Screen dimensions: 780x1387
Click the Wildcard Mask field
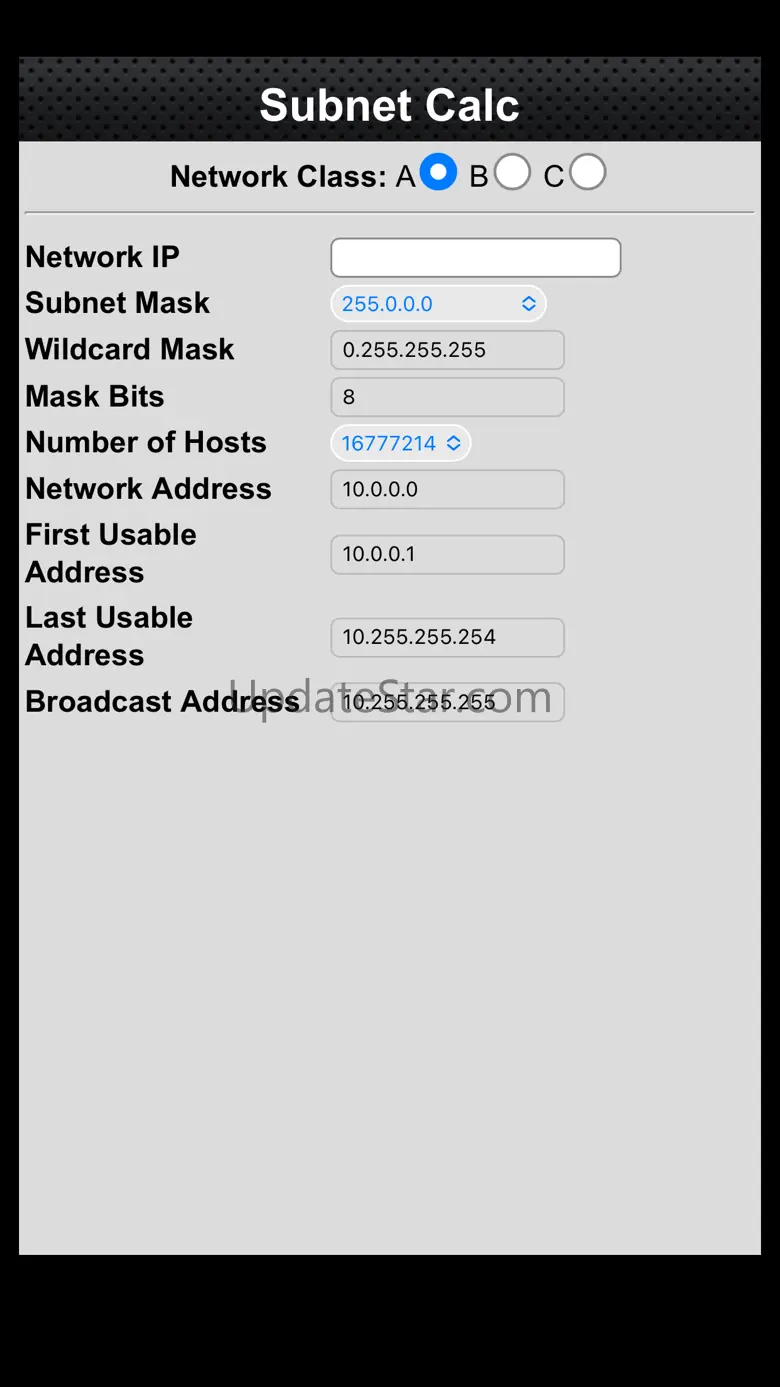(447, 350)
